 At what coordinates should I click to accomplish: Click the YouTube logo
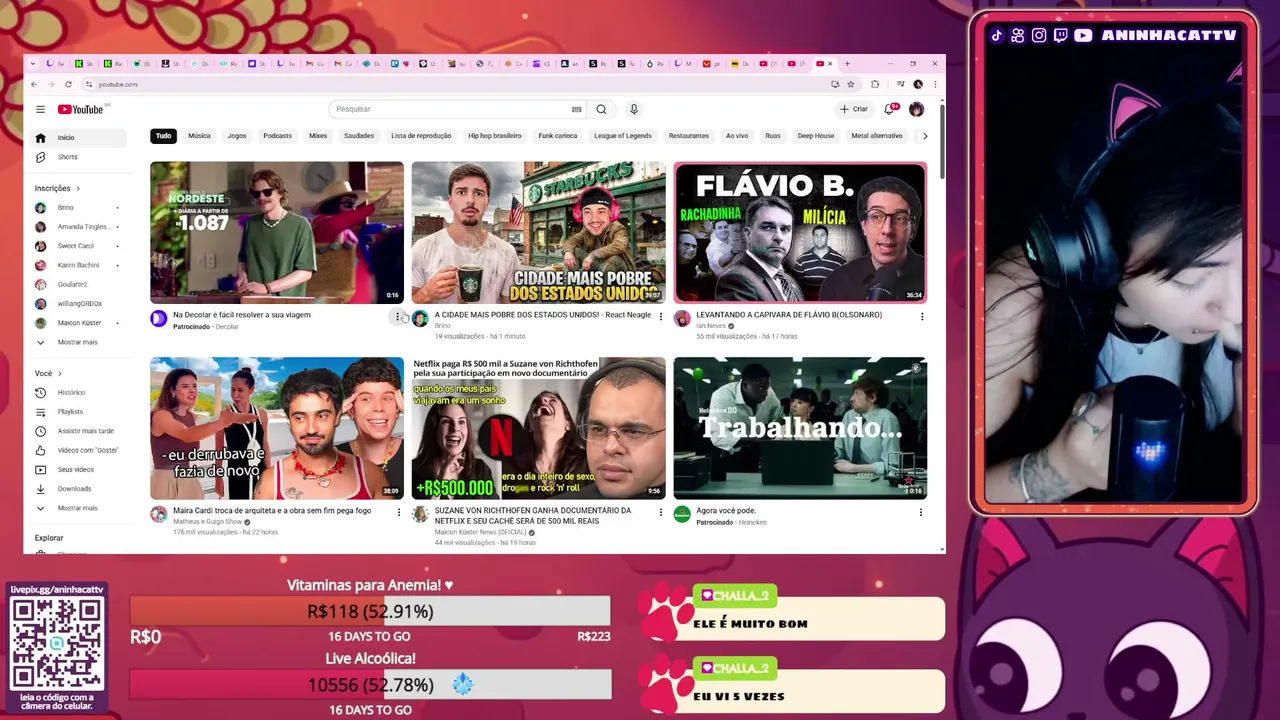pos(81,109)
